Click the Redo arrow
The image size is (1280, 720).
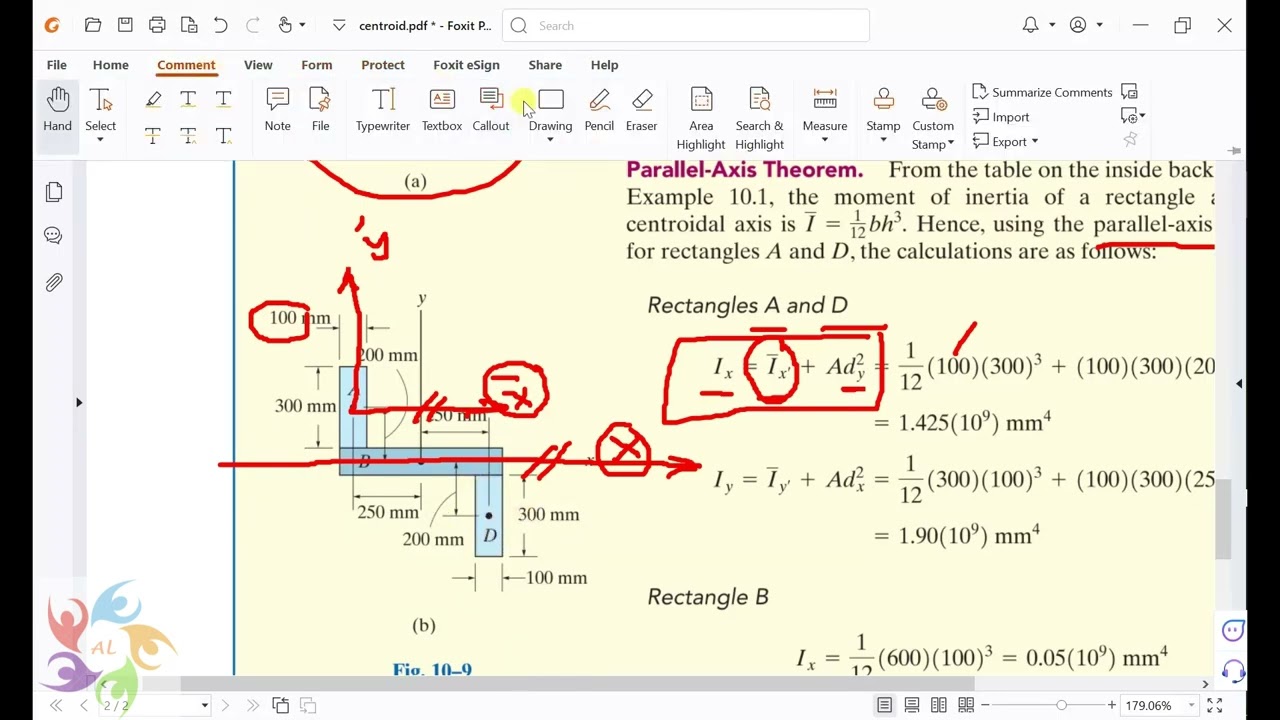(253, 25)
